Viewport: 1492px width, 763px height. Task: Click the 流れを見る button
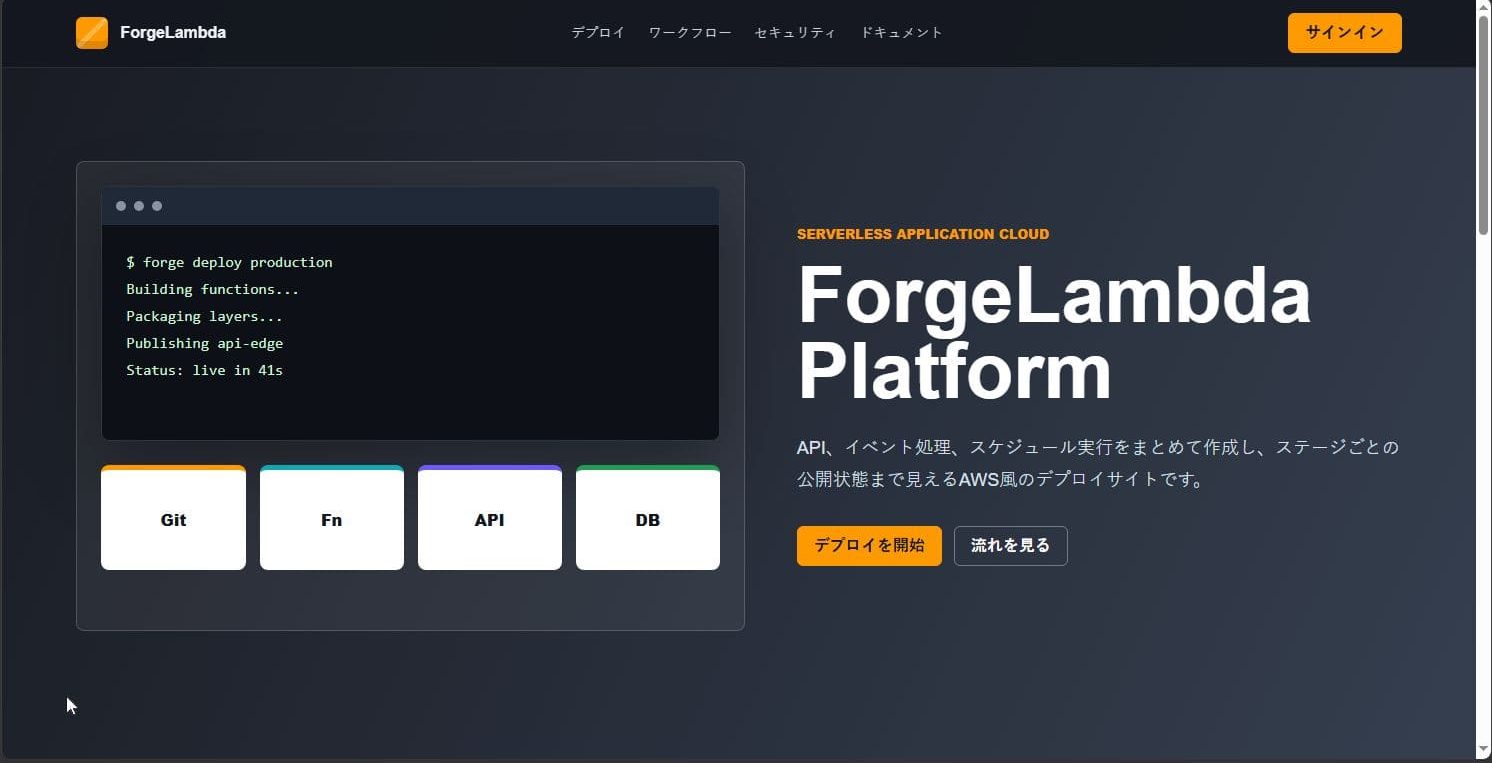pos(1011,546)
